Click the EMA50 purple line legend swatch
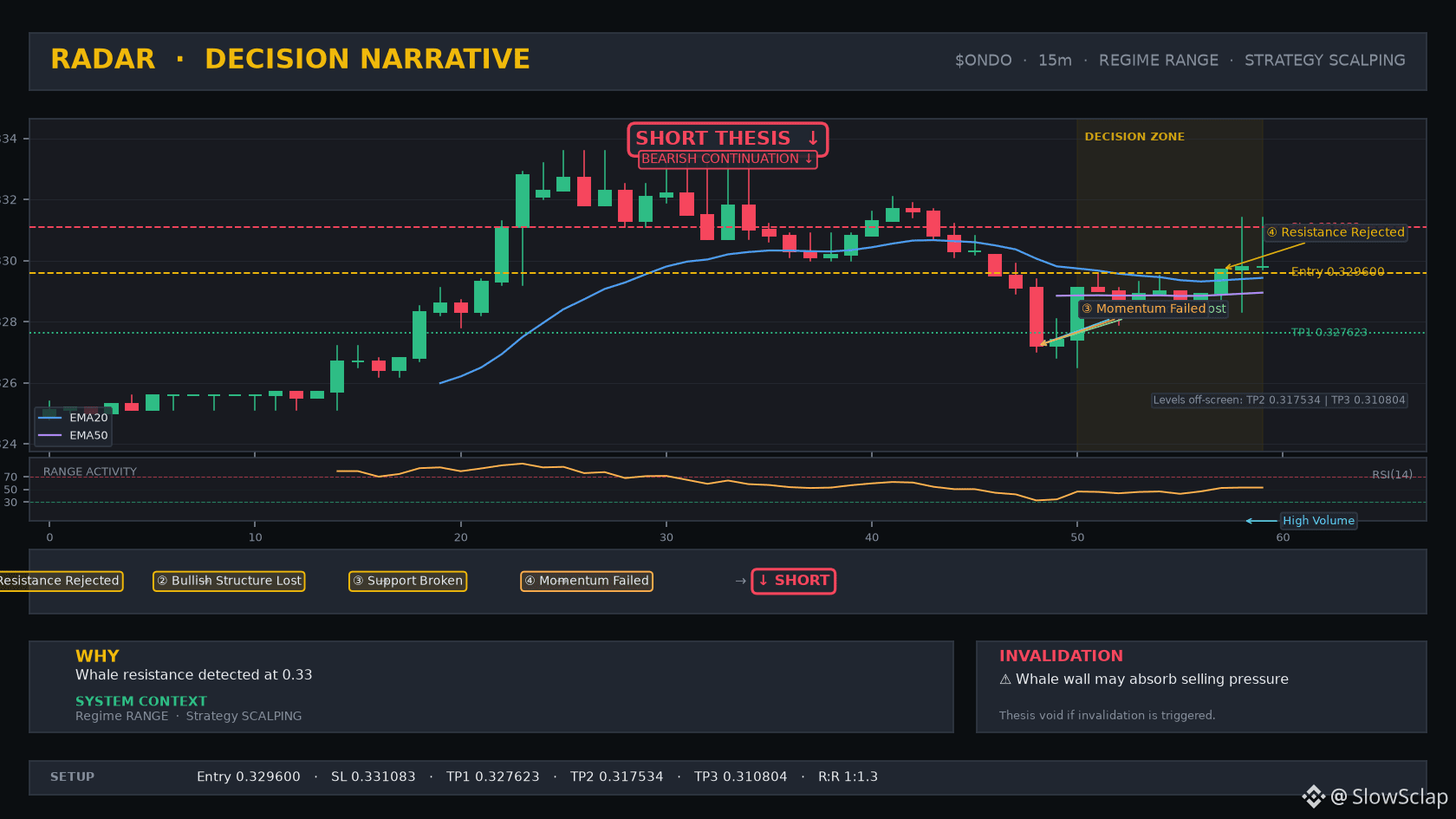The image size is (1456, 819). [50, 435]
